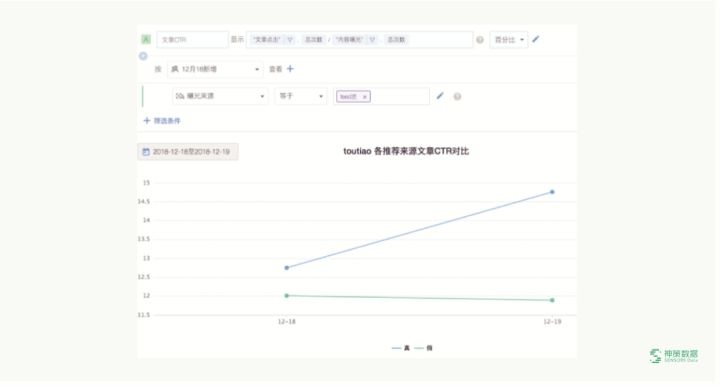The width and height of the screenshot is (720, 386).
Task: Toggle the green 假 series in legend
Action: (x=423, y=348)
